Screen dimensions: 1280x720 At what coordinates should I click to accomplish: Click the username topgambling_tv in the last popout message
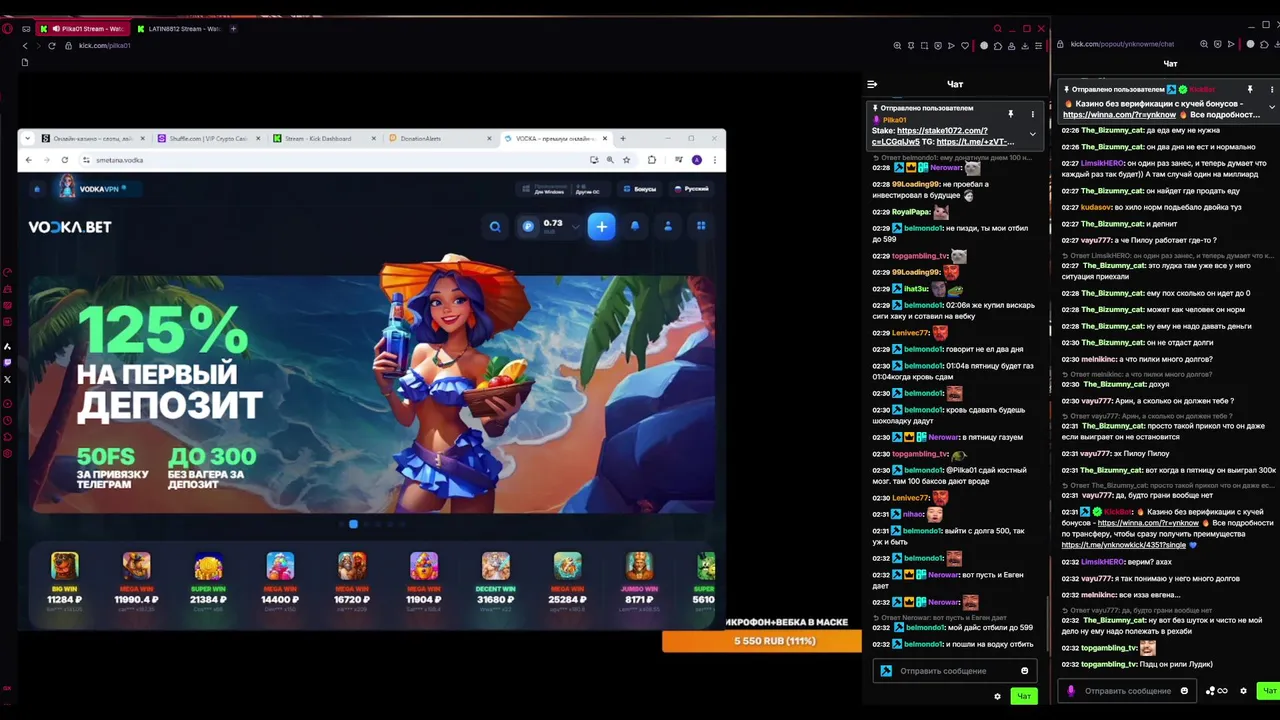[x=1109, y=664]
